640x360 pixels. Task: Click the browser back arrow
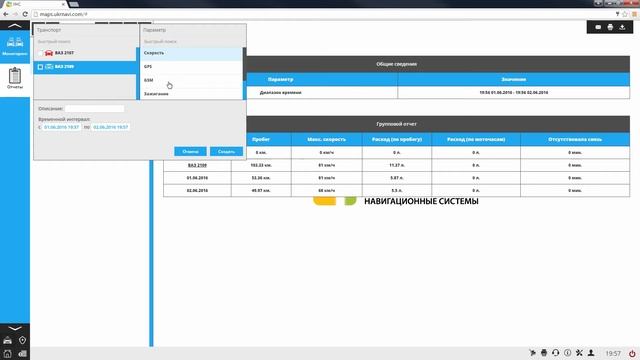point(6,14)
